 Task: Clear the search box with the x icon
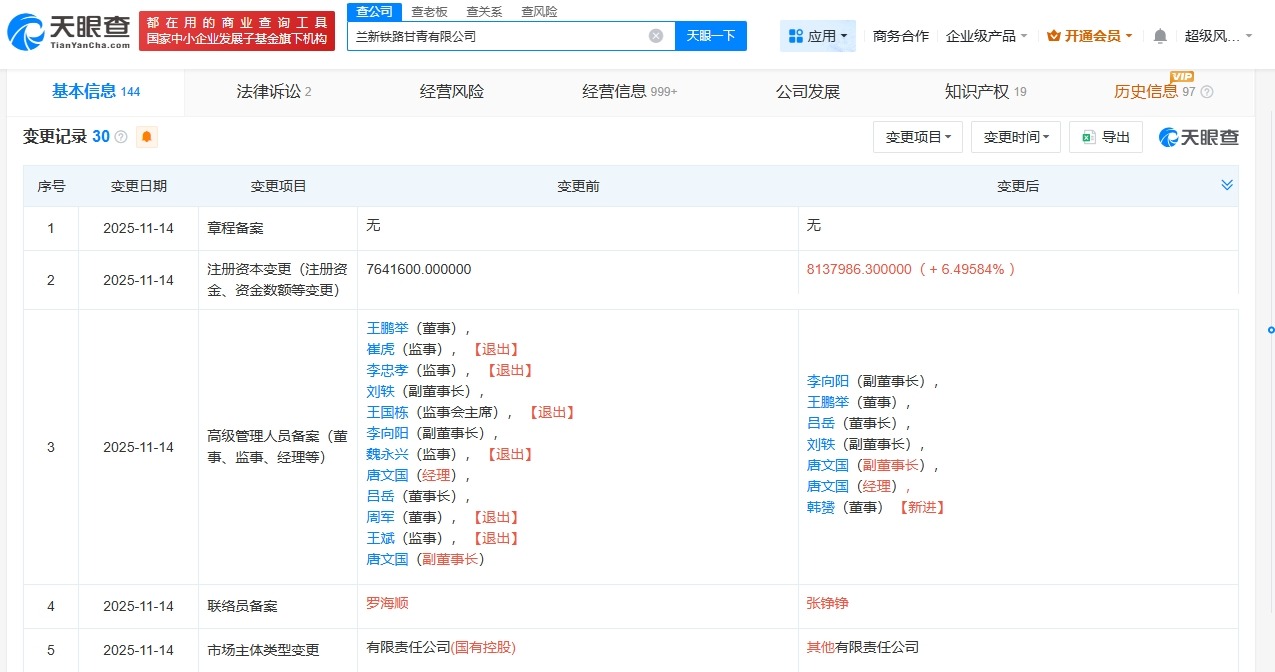tap(655, 35)
